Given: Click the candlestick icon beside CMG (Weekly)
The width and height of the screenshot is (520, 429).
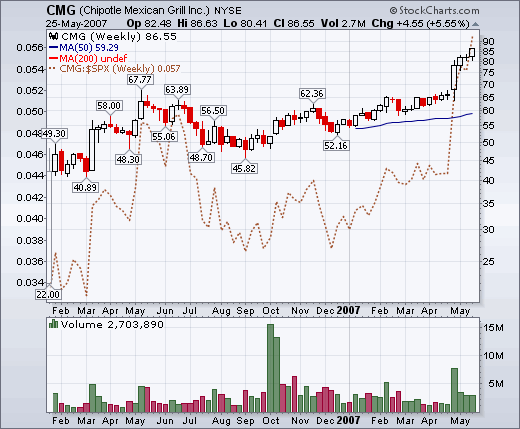Looking at the screenshot, I should pyautogui.click(x=53, y=36).
